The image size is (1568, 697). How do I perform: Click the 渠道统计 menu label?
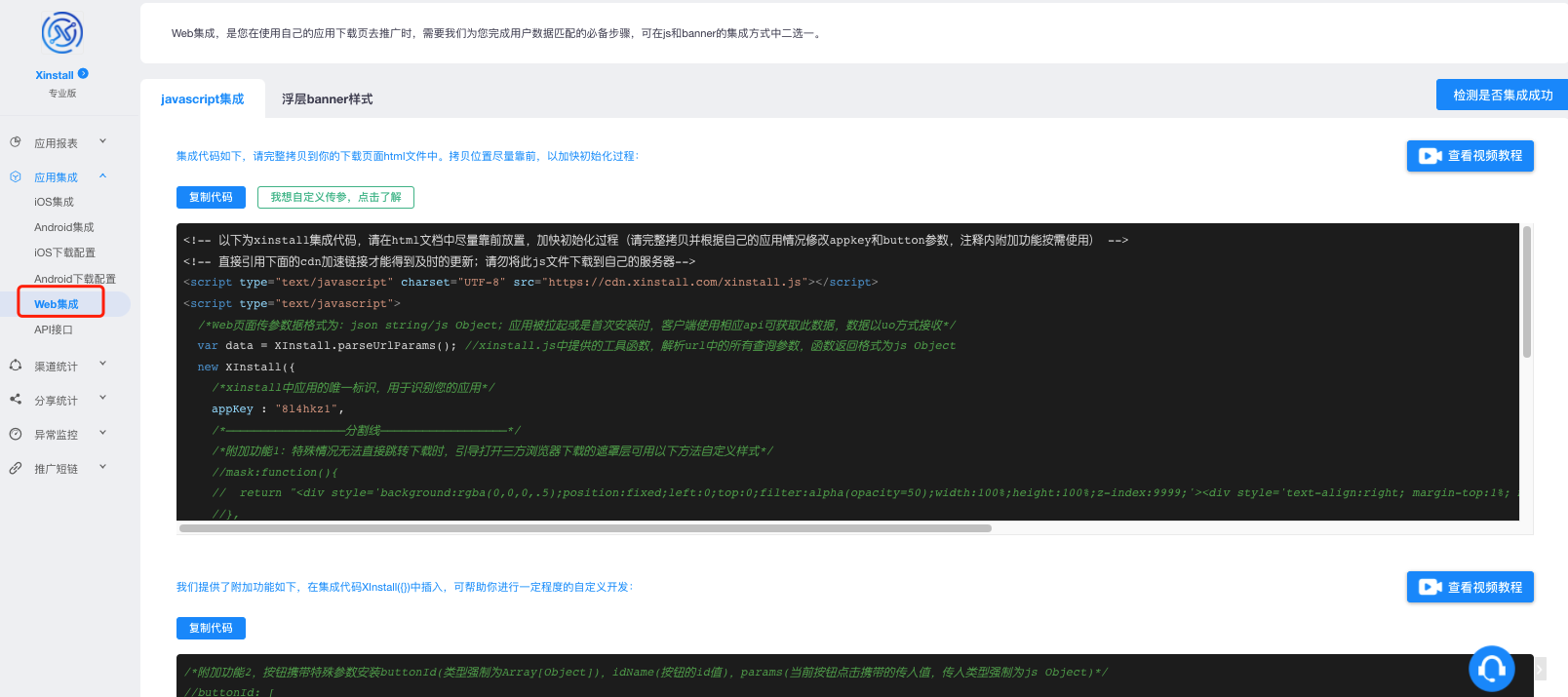tap(56, 367)
